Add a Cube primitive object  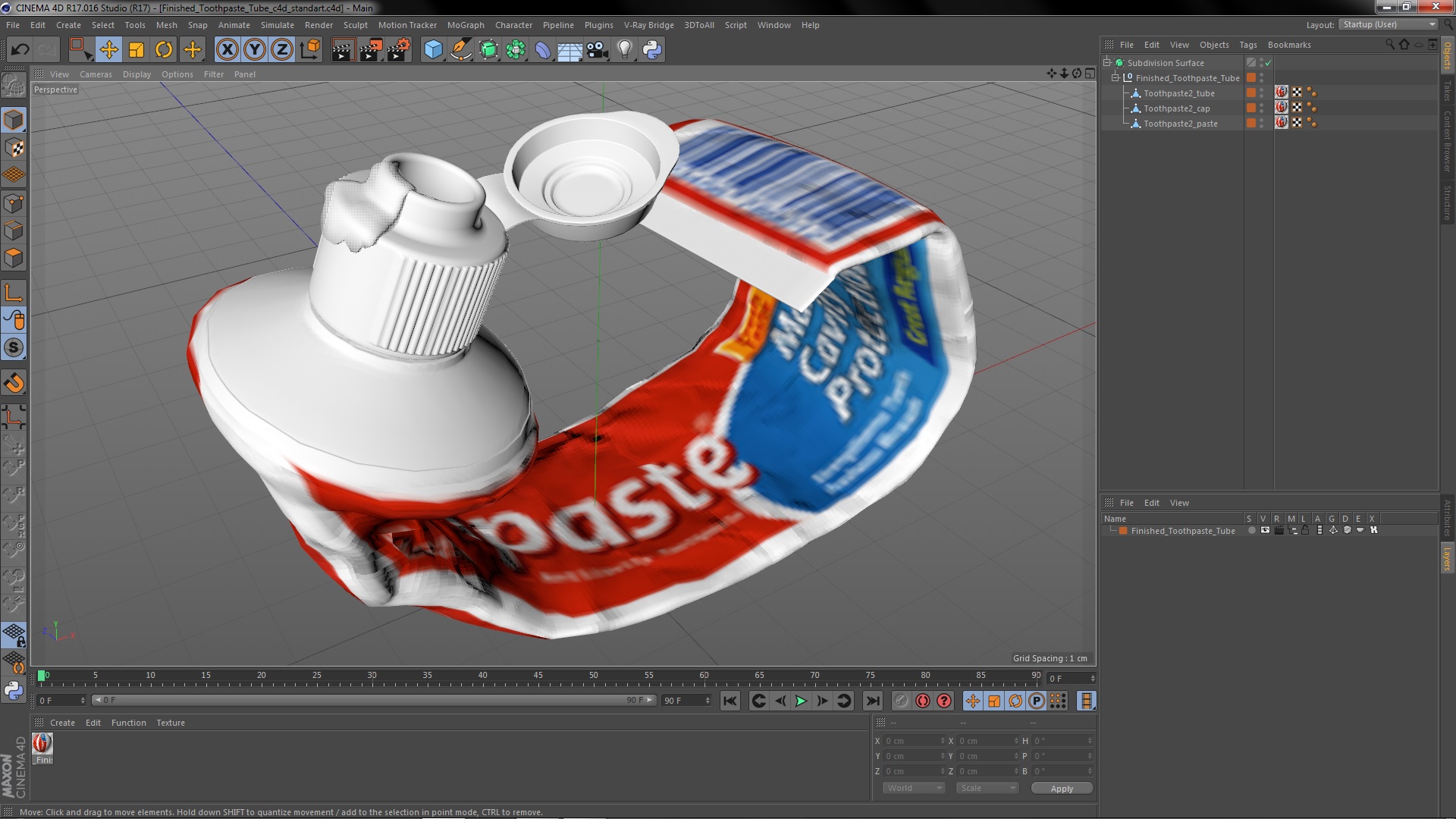433,50
